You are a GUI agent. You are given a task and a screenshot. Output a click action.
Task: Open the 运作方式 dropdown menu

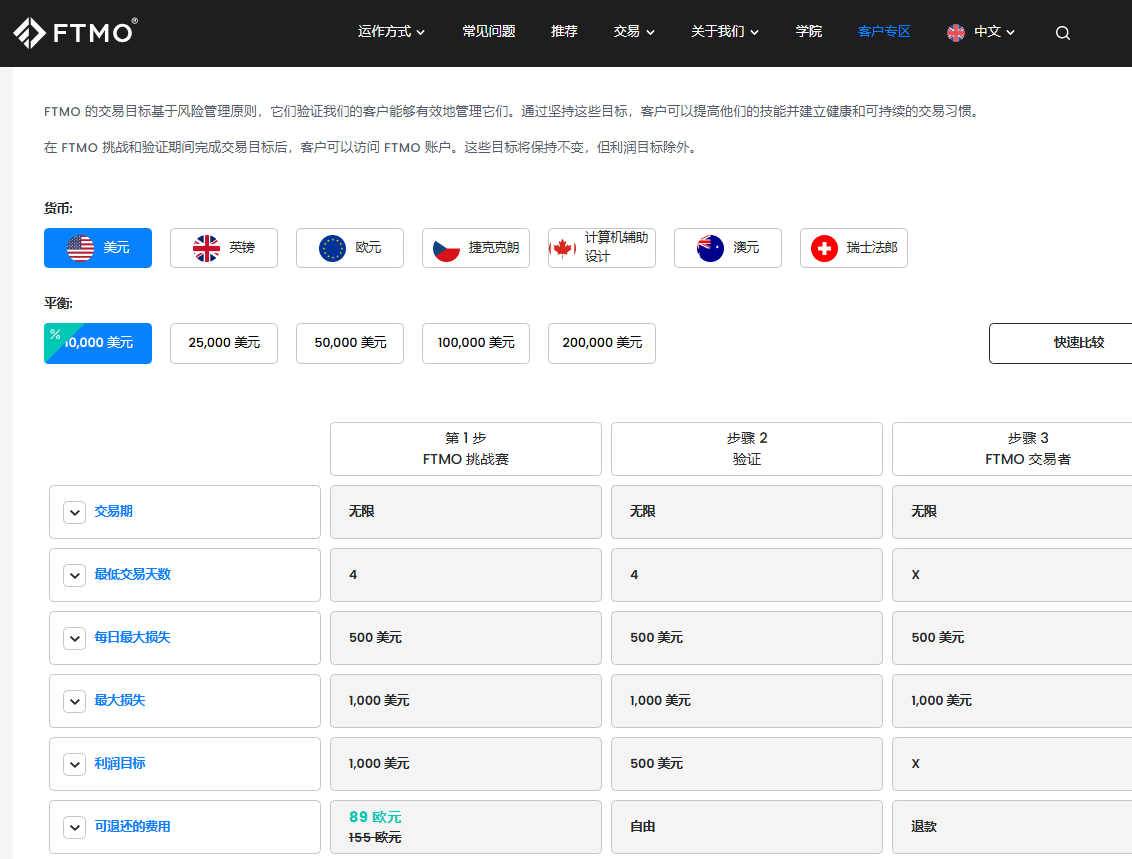[x=391, y=32]
